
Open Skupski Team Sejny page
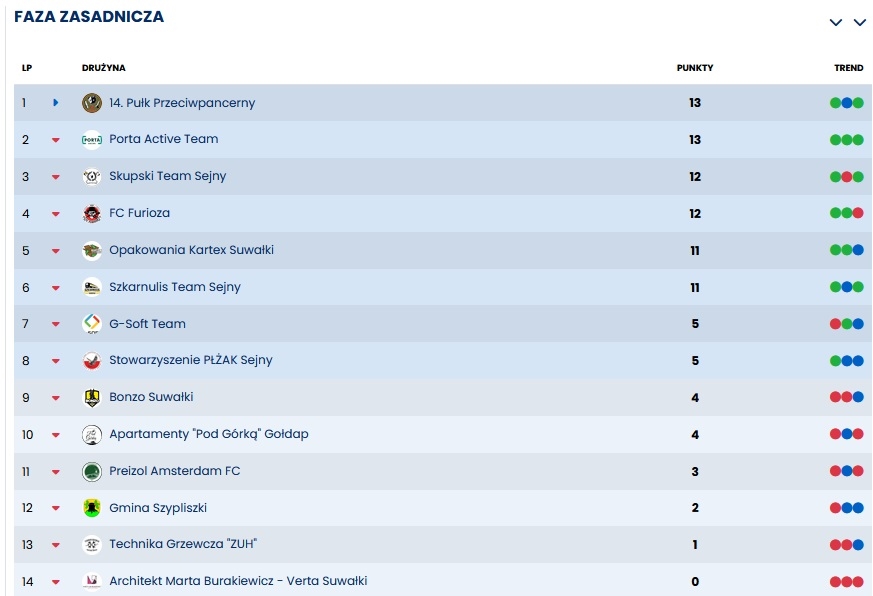168,176
